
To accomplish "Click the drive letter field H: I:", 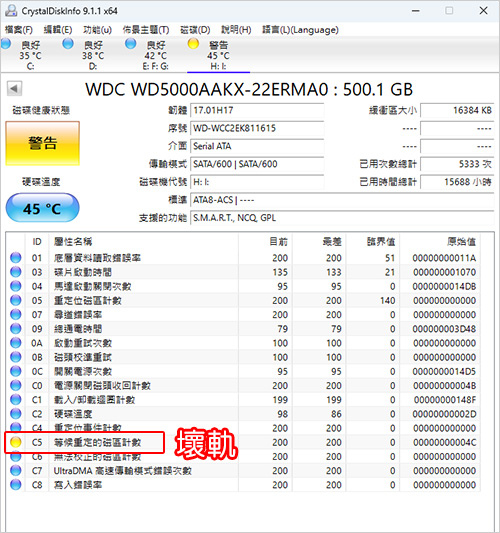I will click(257, 182).
